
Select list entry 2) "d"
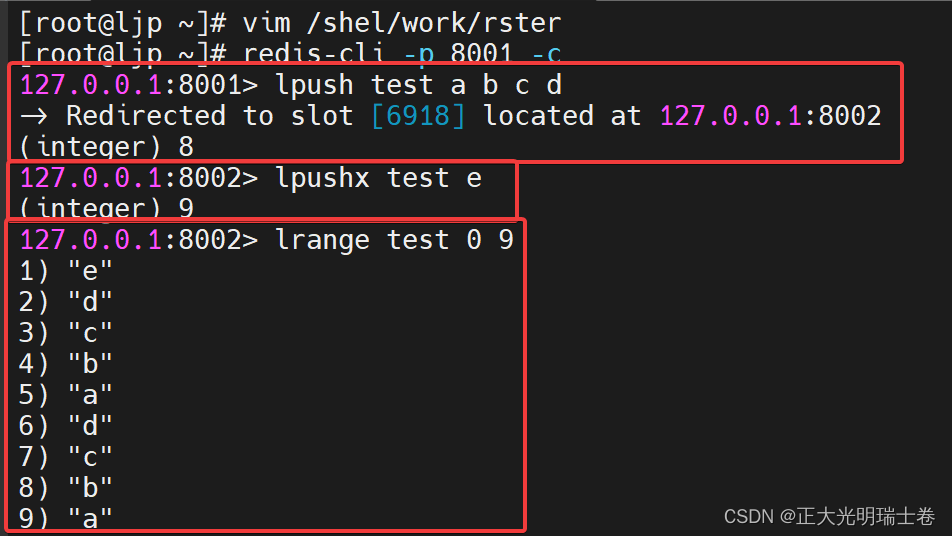pyautogui.click(x=66, y=301)
